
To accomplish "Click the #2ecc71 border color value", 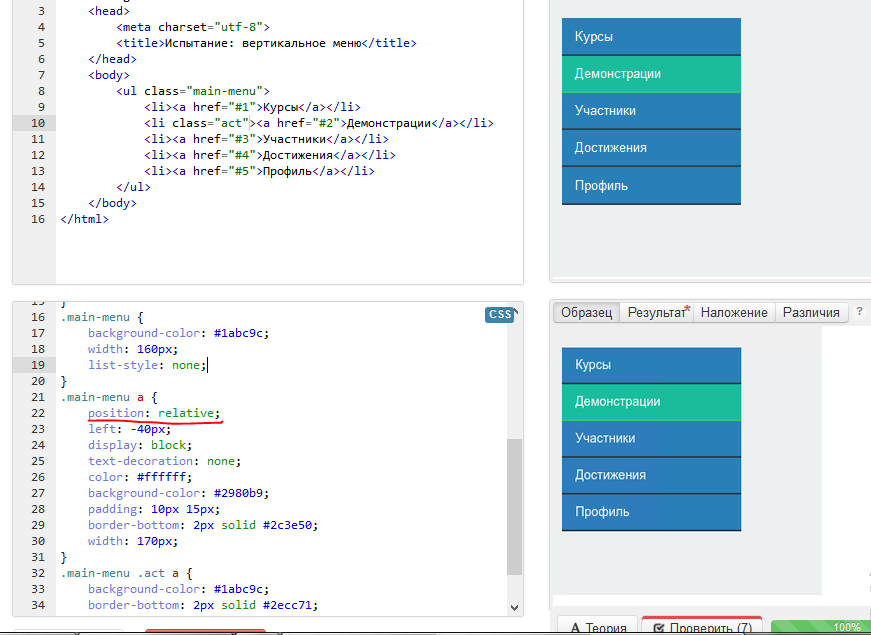I will pos(287,606).
